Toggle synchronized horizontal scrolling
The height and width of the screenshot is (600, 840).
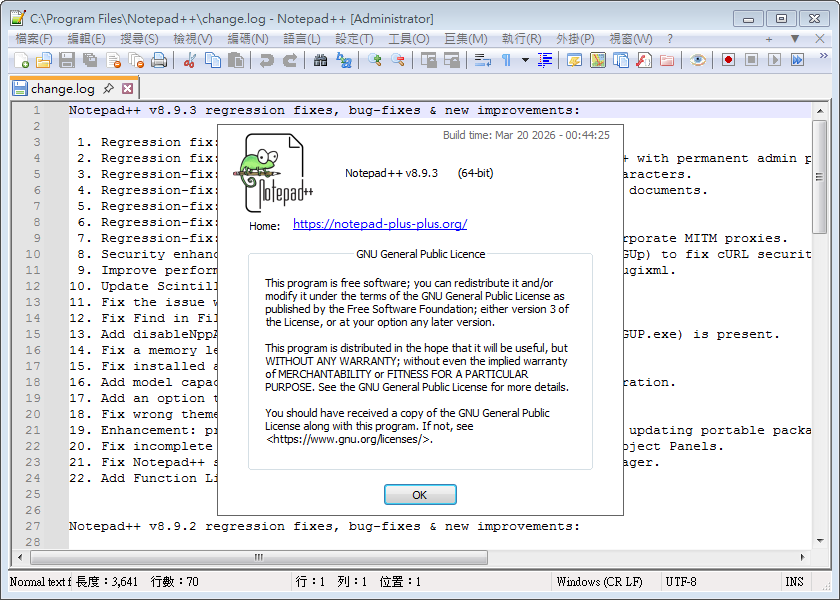pos(452,60)
